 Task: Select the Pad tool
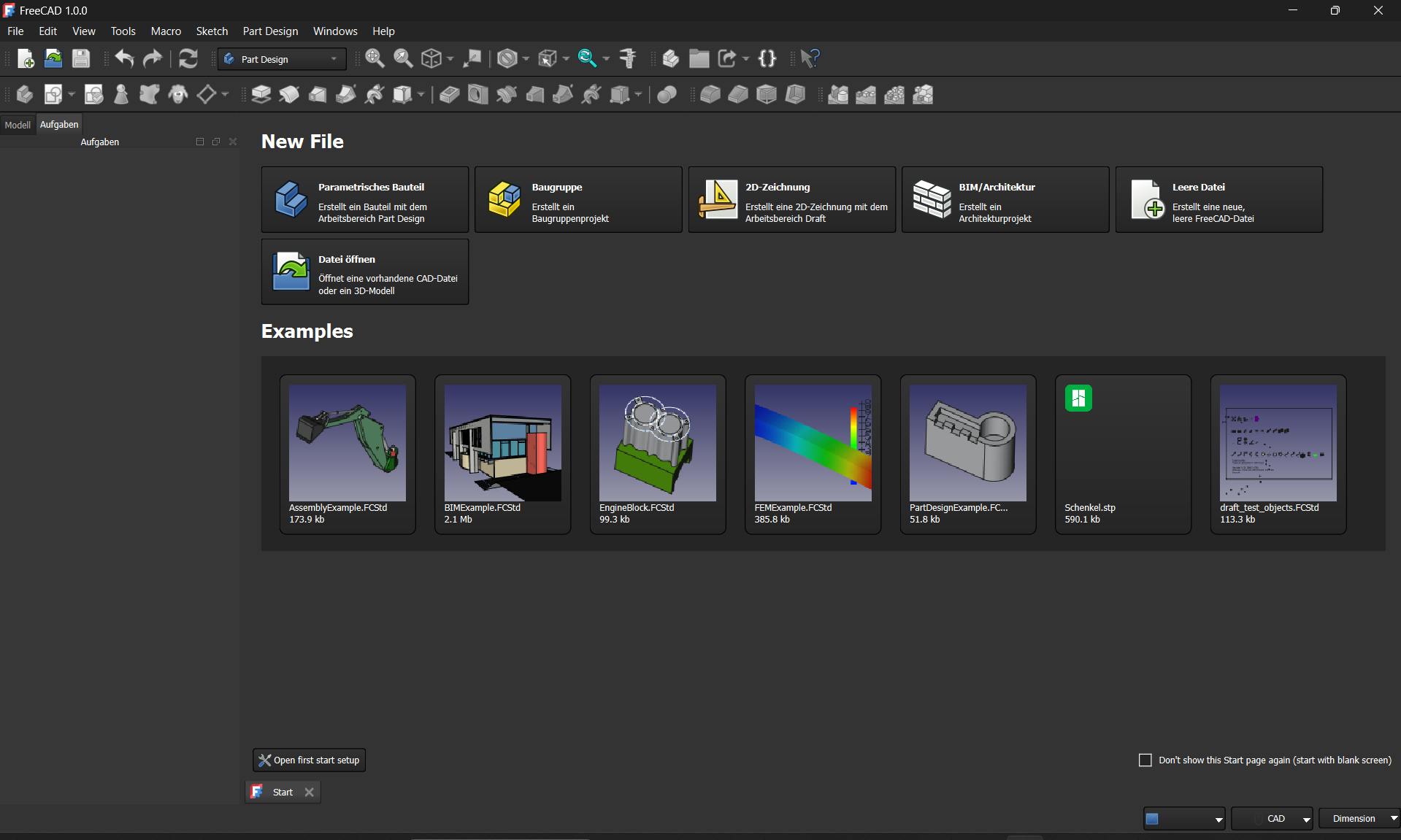[261, 94]
